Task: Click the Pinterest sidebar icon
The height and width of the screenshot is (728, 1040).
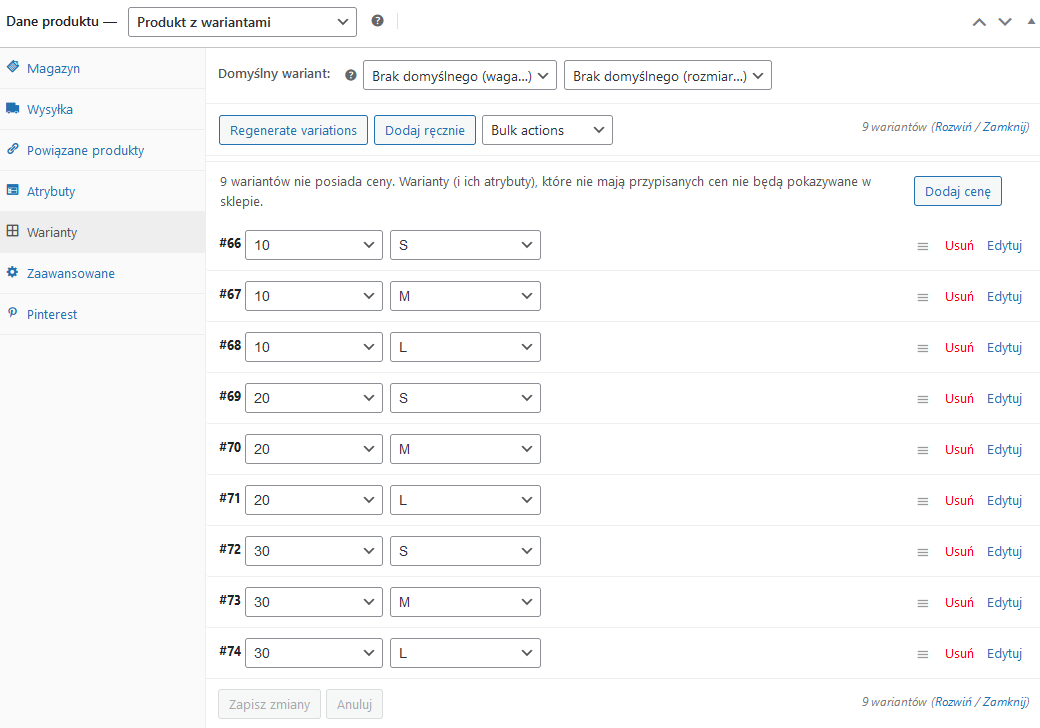Action: [x=13, y=314]
